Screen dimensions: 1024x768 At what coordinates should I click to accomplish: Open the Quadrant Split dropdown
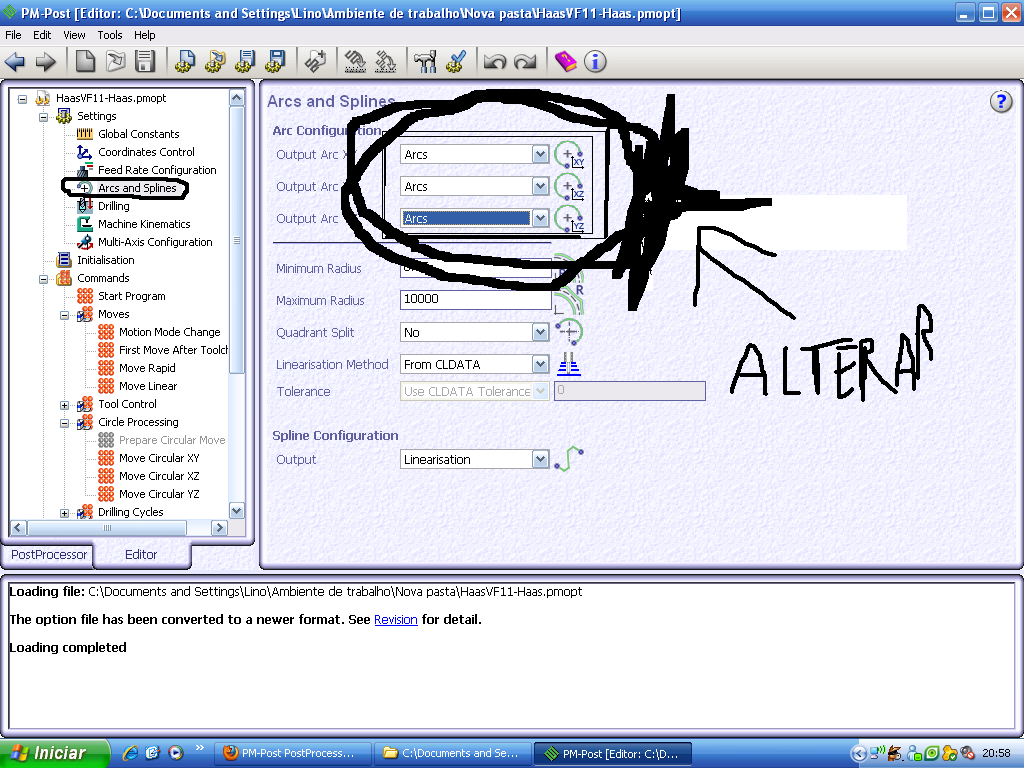539,332
